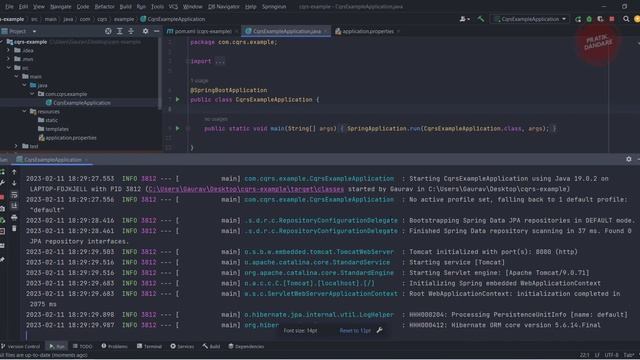Click the Build Project hammer icon
The image size is (640, 360).
click(481, 19)
